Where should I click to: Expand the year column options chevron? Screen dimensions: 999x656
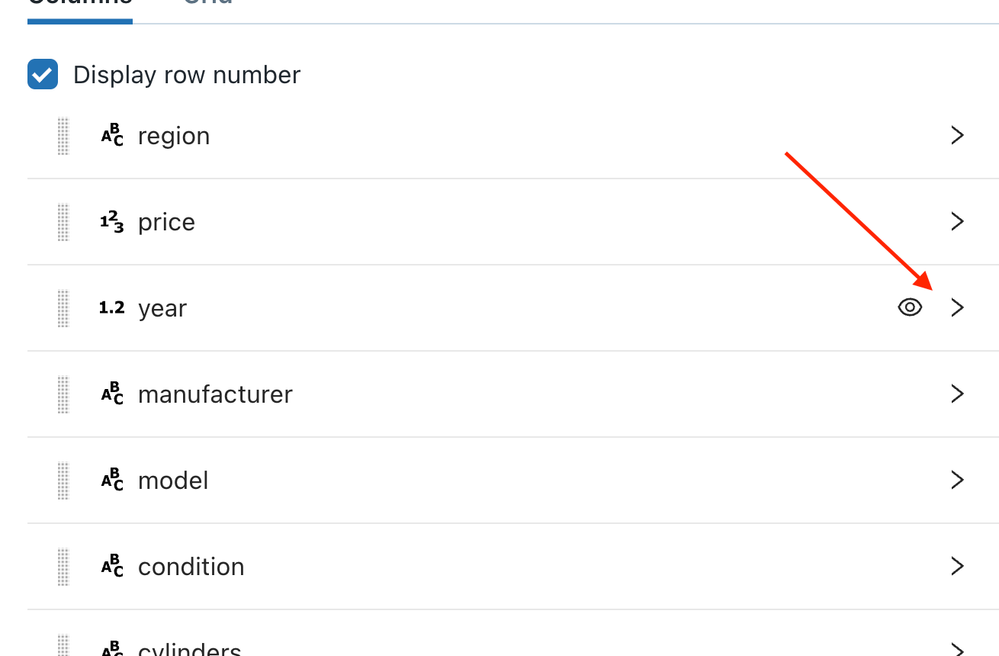tap(957, 307)
